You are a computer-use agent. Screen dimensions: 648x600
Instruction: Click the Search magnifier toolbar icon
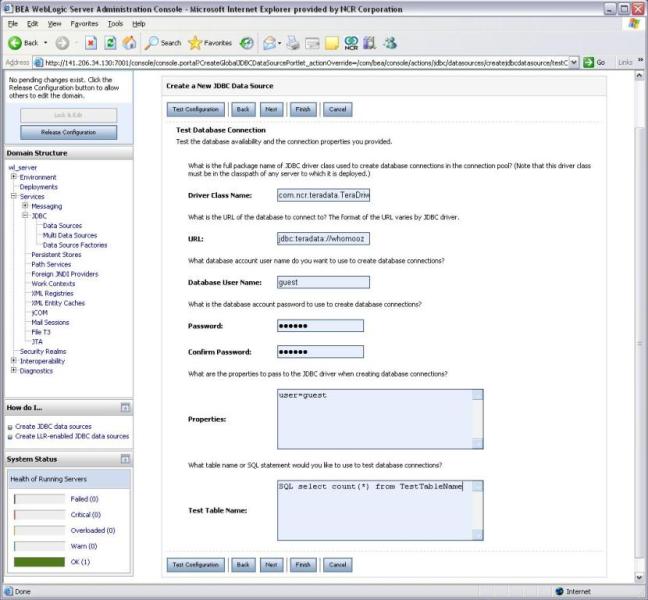151,43
